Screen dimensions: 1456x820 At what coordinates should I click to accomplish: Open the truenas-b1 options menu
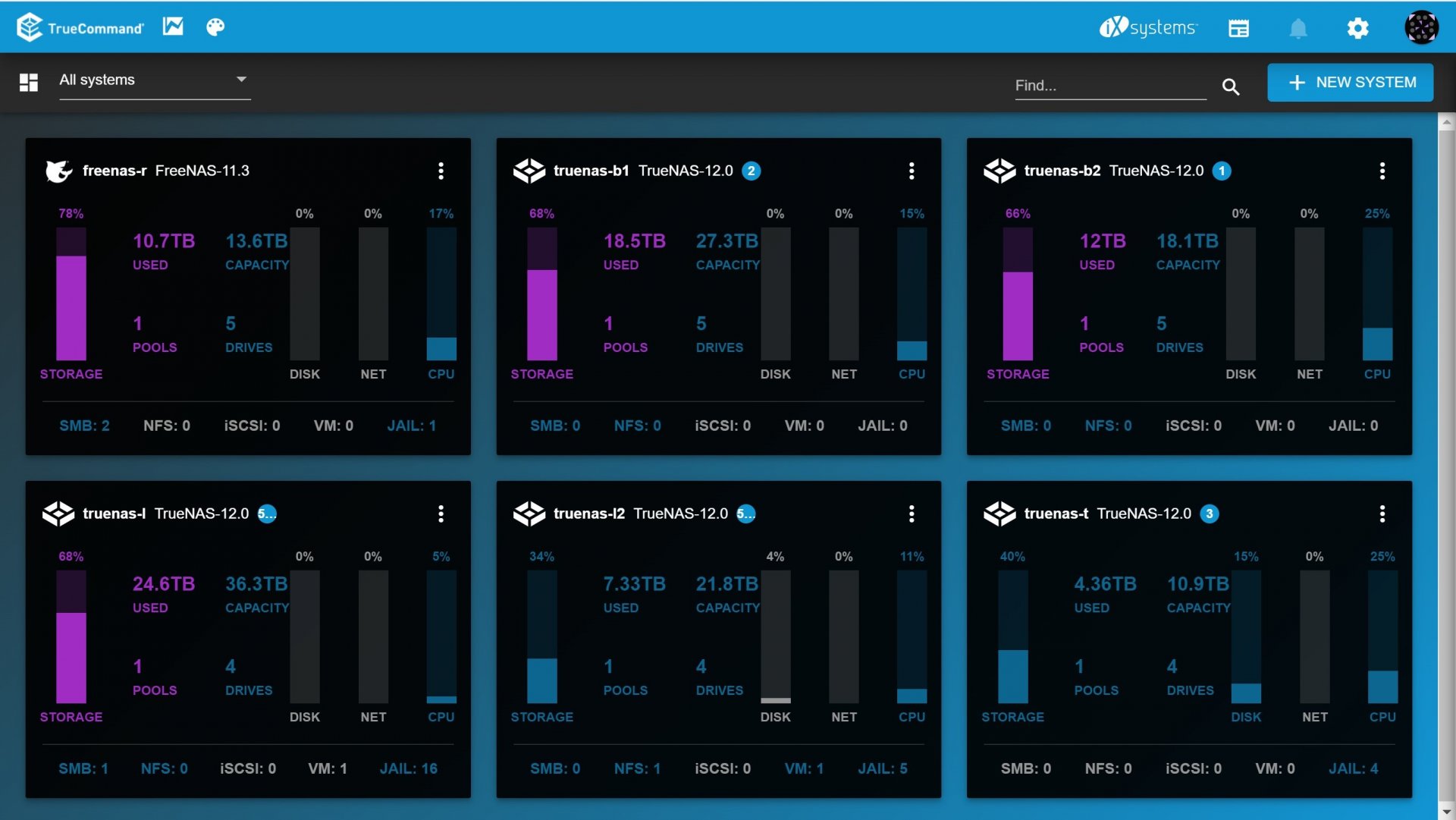(x=912, y=171)
